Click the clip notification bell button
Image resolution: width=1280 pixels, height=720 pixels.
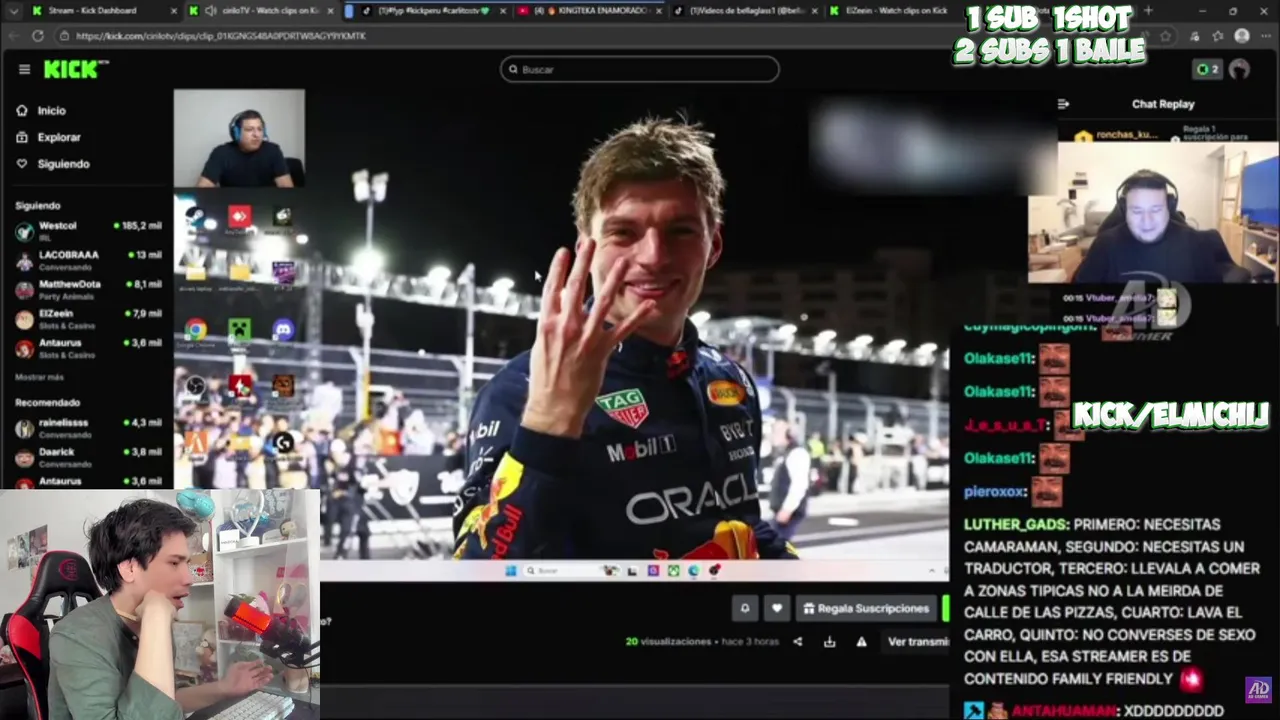click(x=744, y=608)
